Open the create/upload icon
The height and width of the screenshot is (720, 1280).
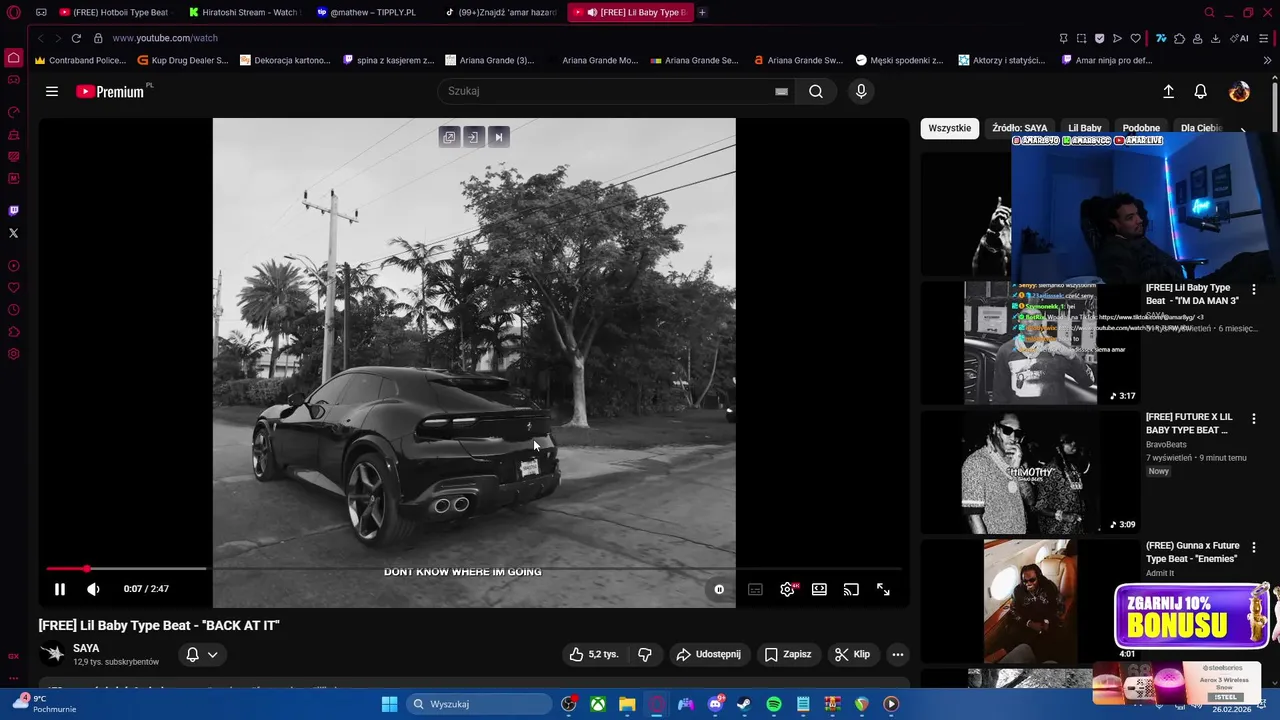point(1168,91)
